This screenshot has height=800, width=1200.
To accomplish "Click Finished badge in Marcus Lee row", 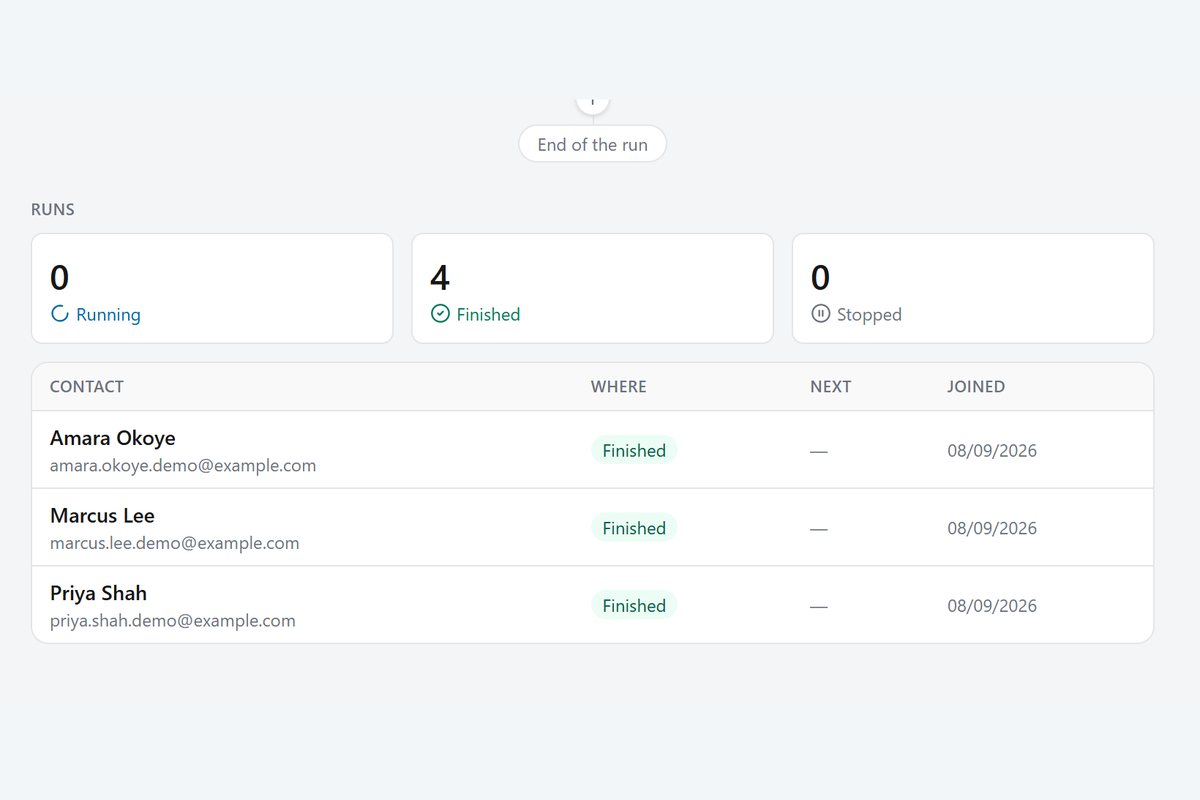I will (634, 528).
